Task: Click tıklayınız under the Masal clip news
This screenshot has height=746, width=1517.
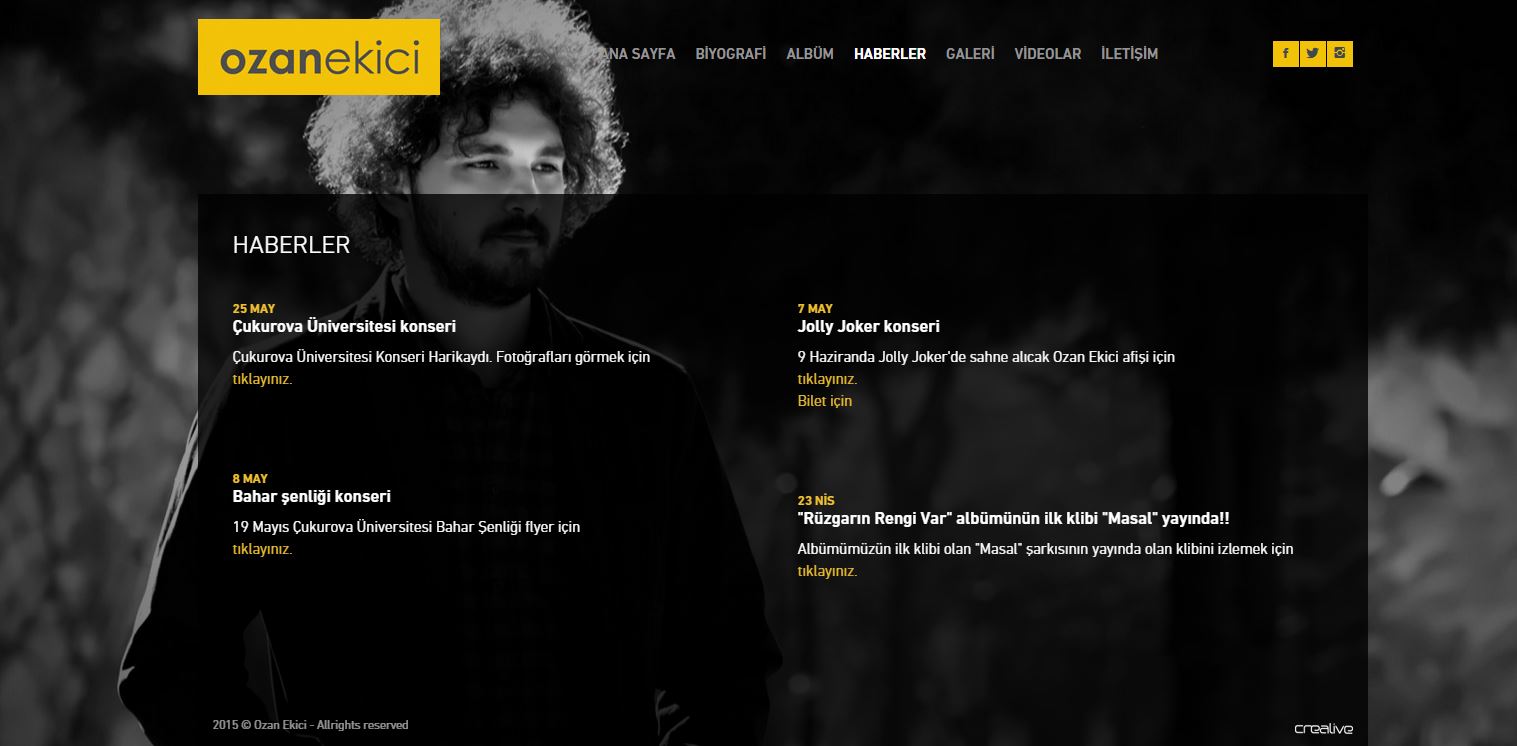Action: 827,571
